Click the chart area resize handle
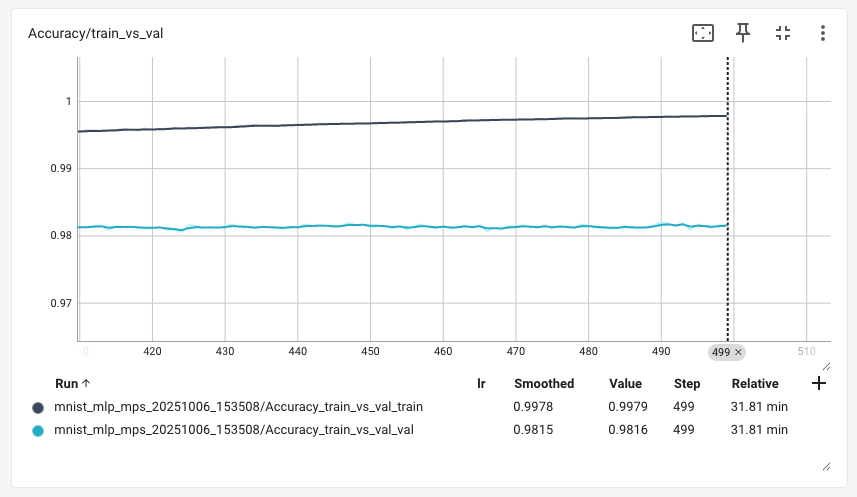The image size is (857, 497). tap(826, 366)
